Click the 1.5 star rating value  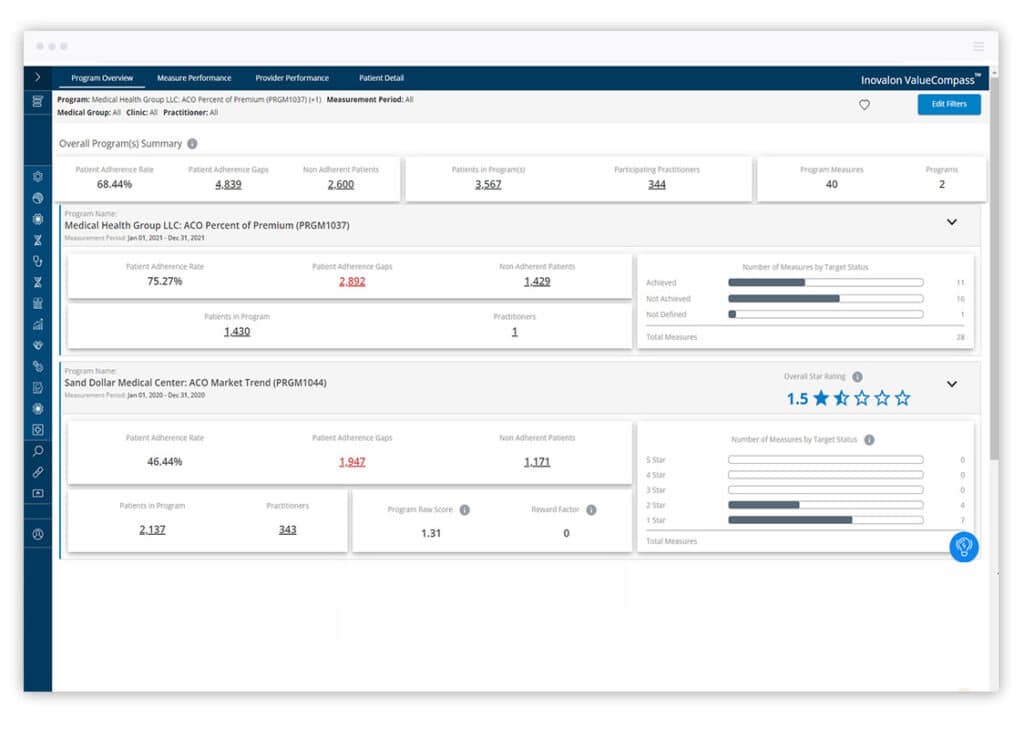(797, 399)
